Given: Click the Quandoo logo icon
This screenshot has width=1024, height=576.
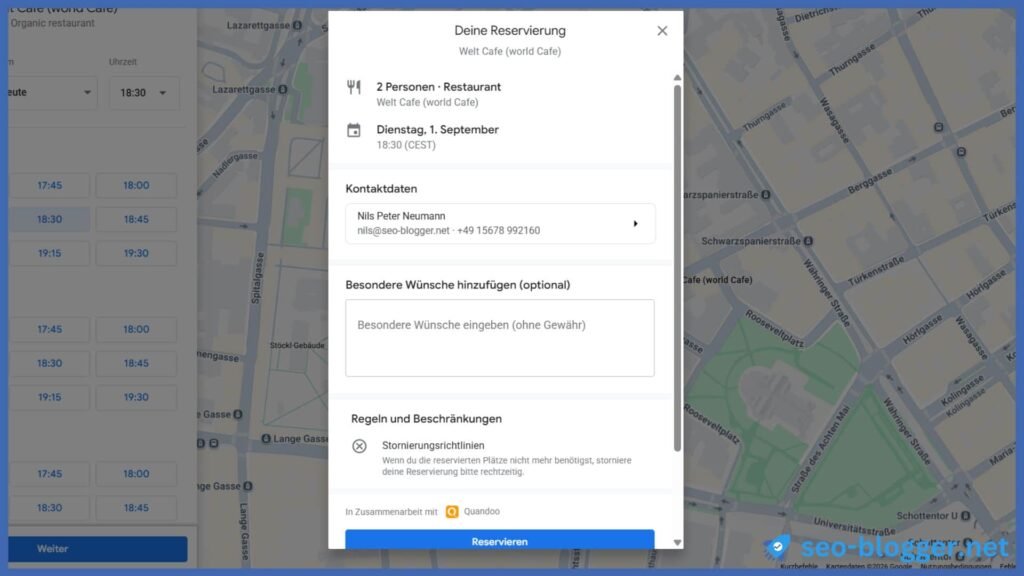Looking at the screenshot, I should (452, 511).
